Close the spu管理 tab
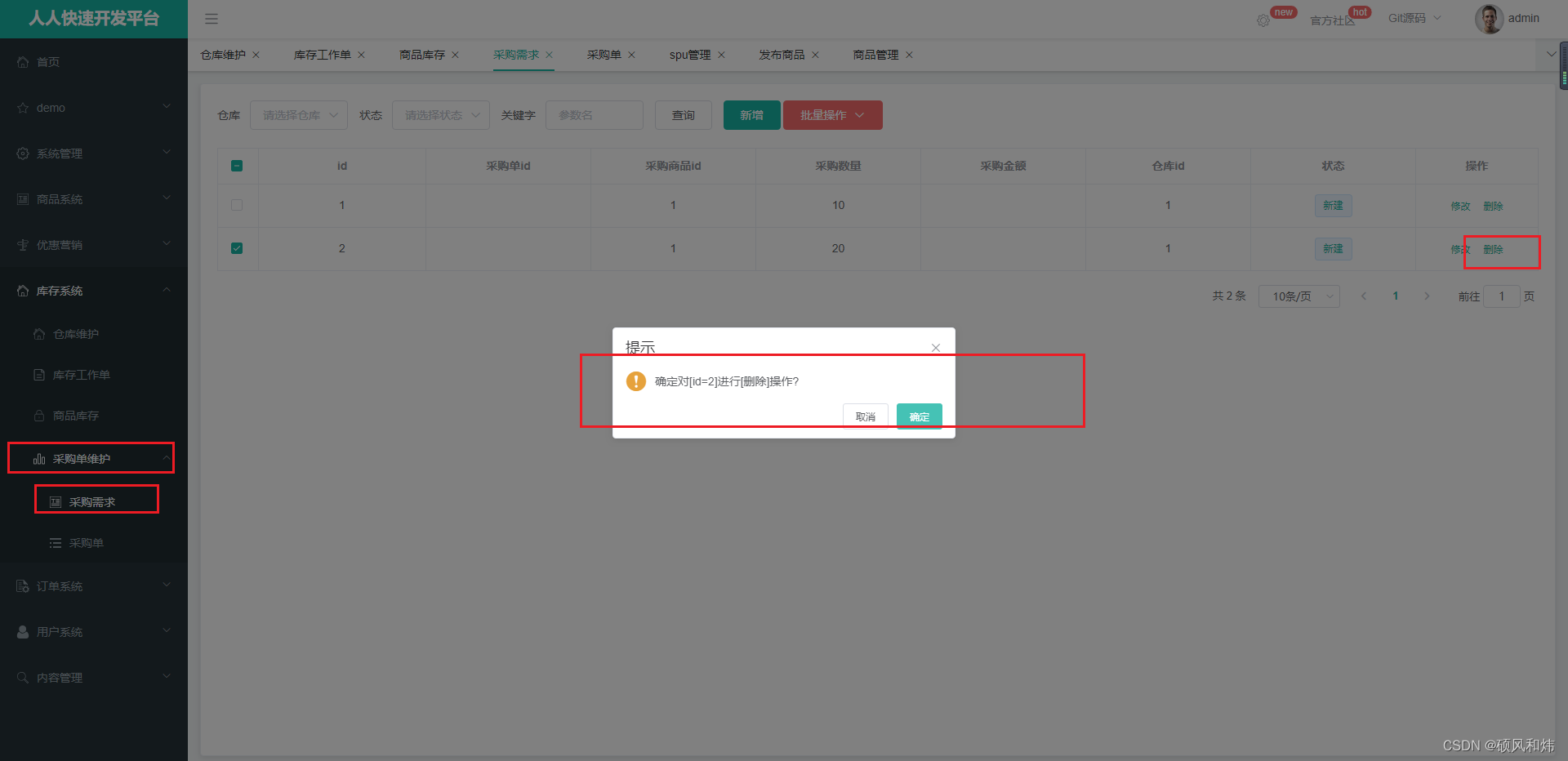Screen dimensions: 1568x761 (721, 55)
